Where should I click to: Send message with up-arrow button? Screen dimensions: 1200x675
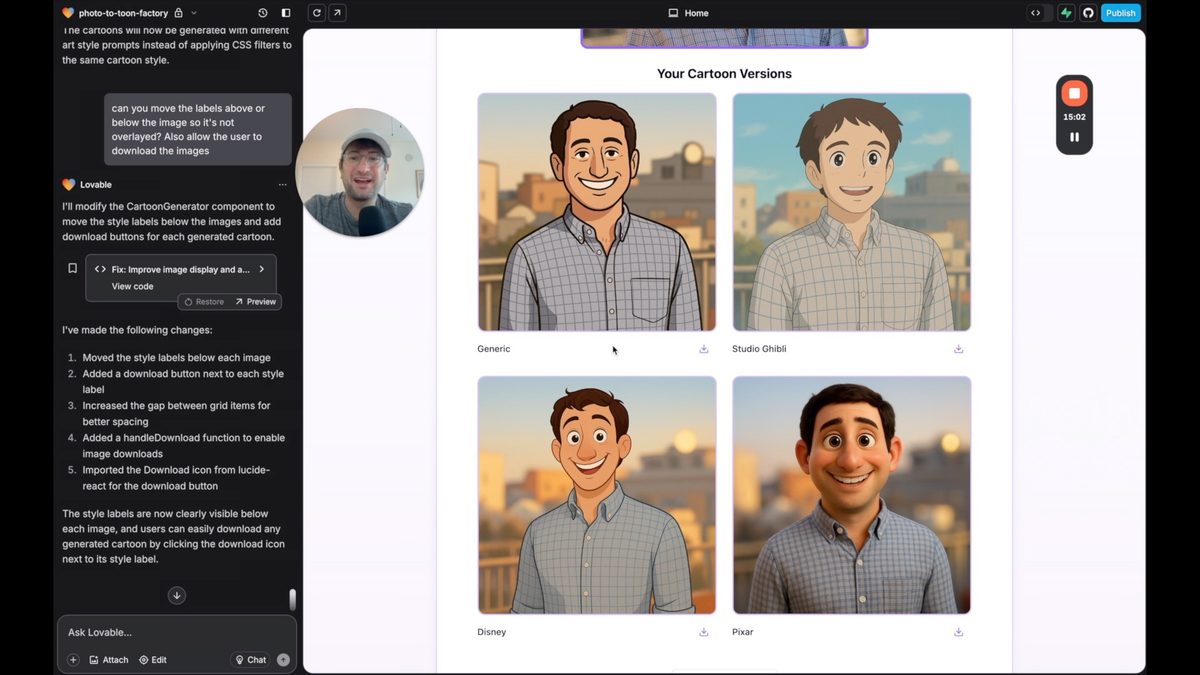point(283,660)
